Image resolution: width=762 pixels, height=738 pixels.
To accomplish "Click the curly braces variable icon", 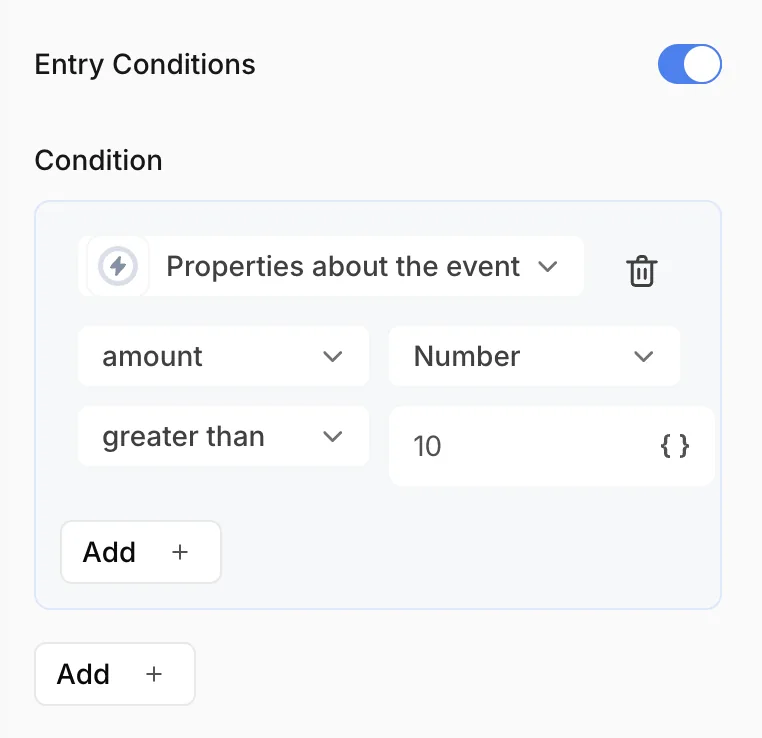I will coord(675,446).
